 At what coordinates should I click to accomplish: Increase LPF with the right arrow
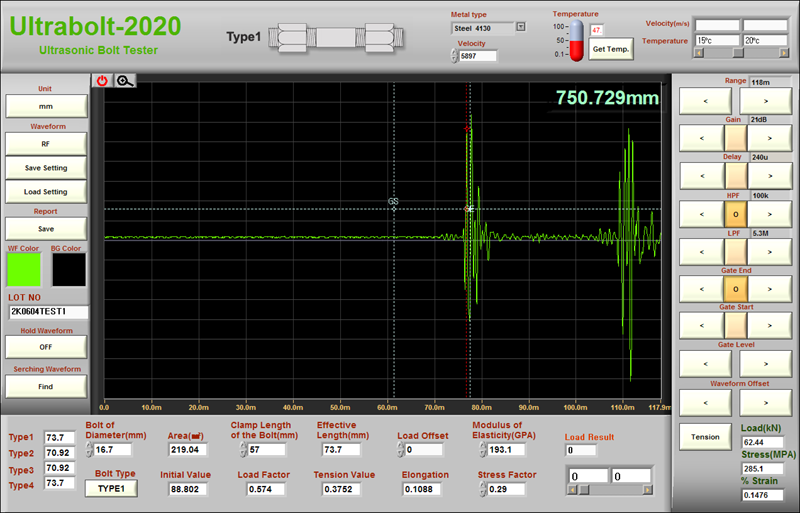click(x=769, y=252)
